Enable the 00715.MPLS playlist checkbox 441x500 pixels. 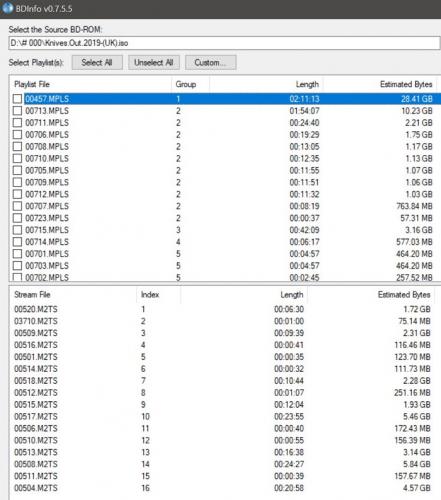(17, 230)
